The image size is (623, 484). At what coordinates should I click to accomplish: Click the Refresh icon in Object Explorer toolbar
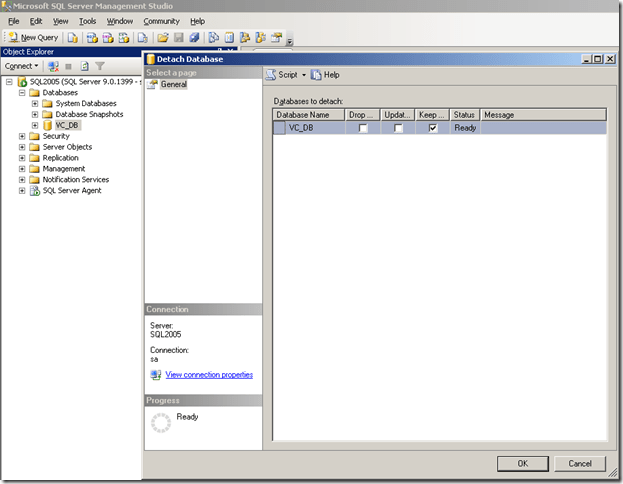click(85, 66)
